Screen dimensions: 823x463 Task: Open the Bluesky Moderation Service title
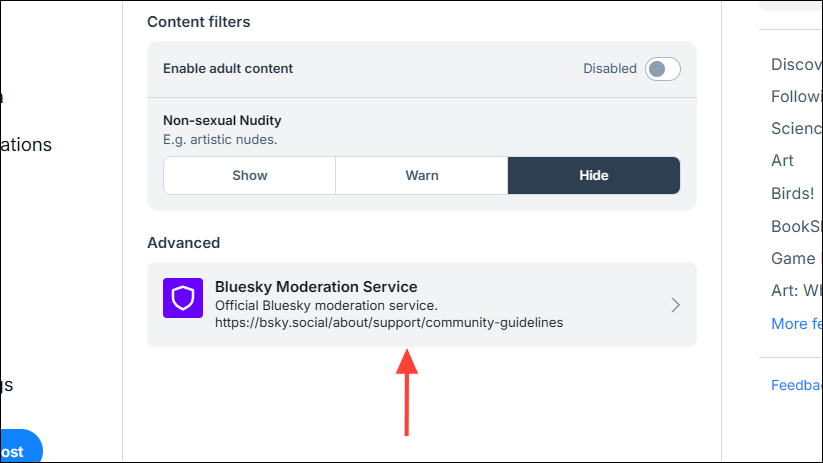316,287
